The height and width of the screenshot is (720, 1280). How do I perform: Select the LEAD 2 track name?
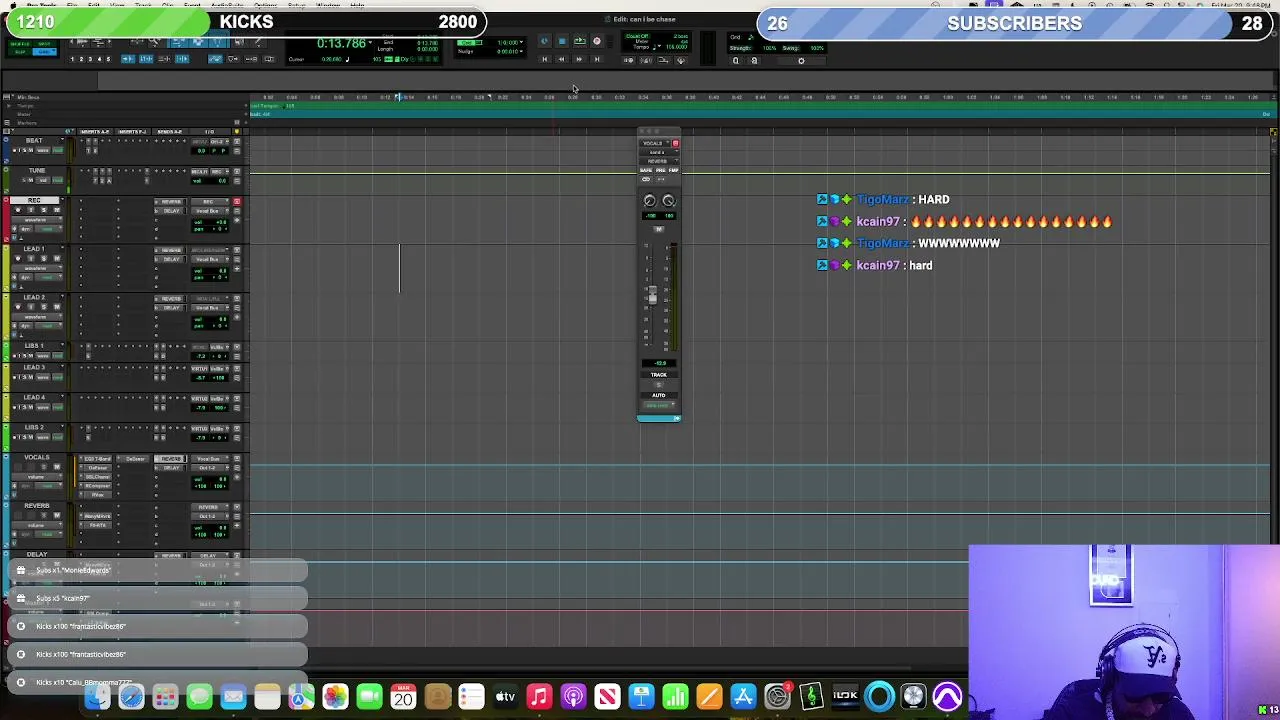coord(34,297)
